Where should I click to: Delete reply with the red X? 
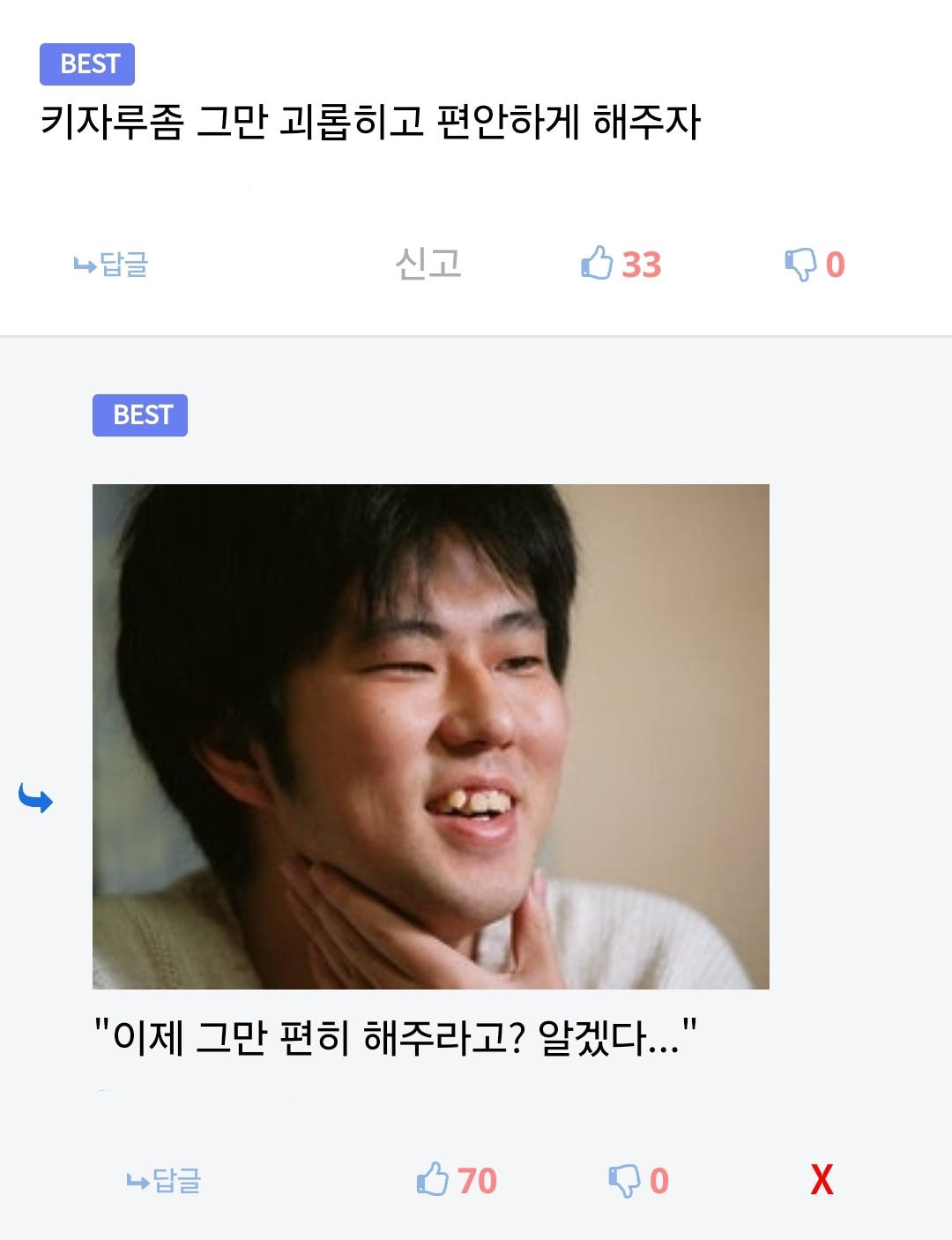click(822, 1179)
